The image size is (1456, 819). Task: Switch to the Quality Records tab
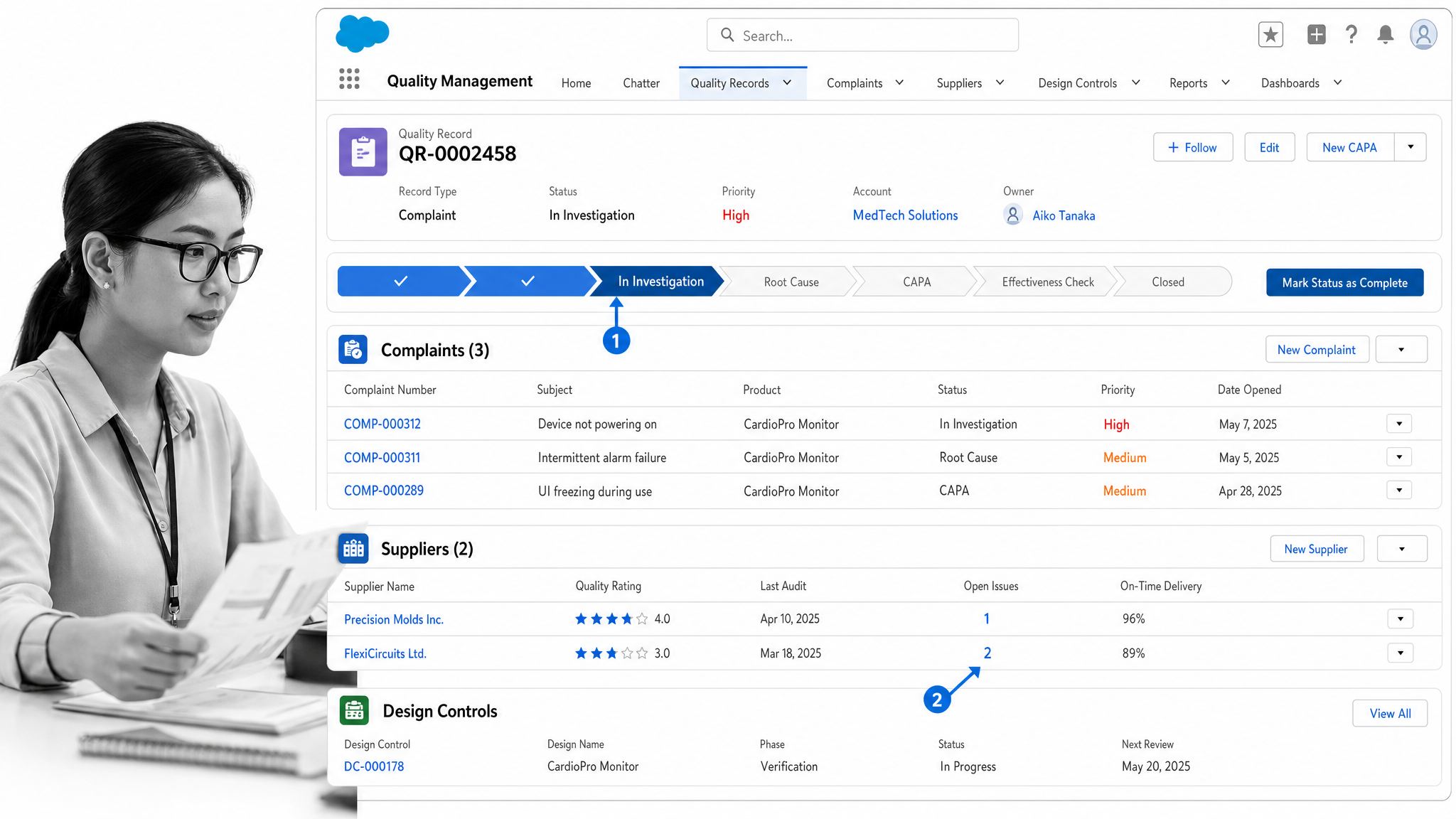click(729, 83)
